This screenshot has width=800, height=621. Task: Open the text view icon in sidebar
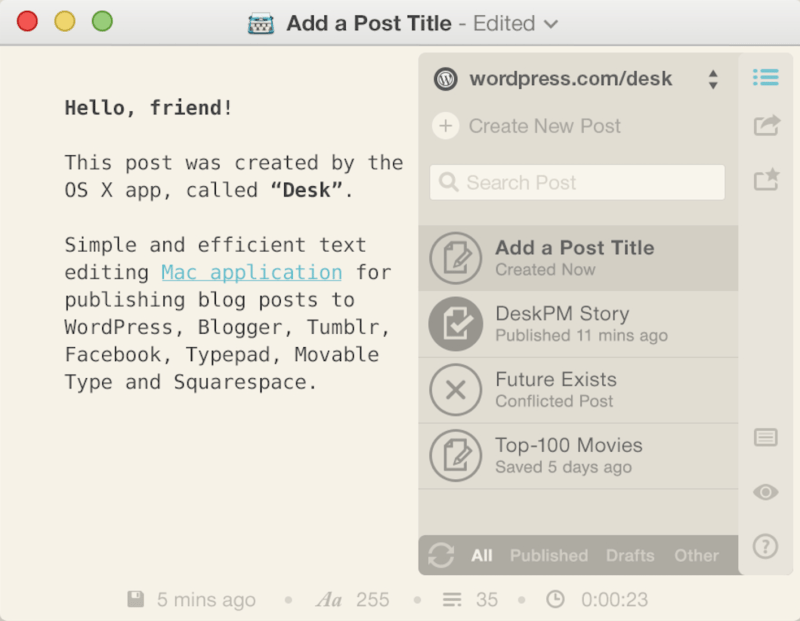pos(765,437)
